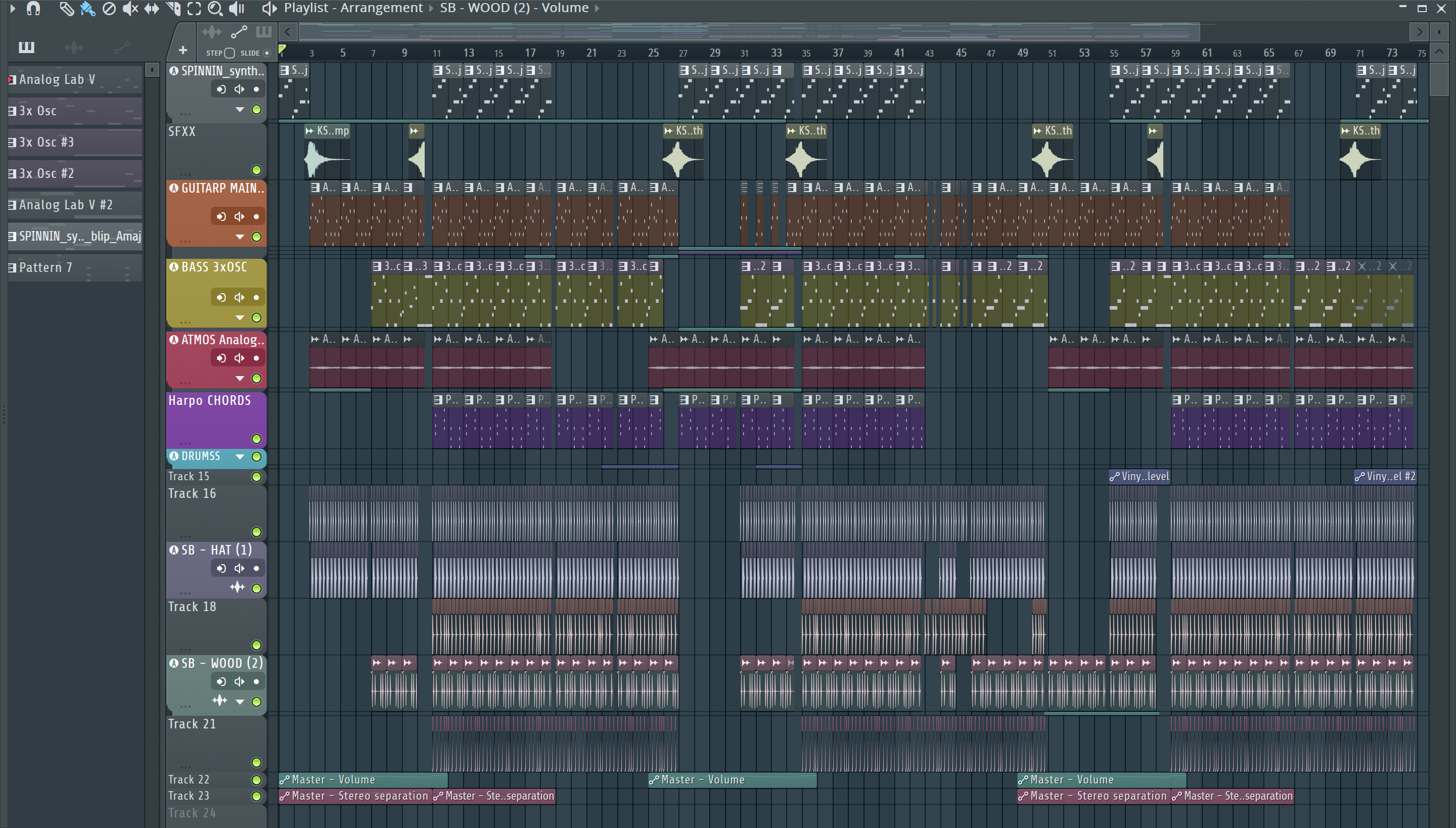Select 3x Osc #2 in the picker
This screenshot has width=1456, height=828.
click(x=74, y=173)
